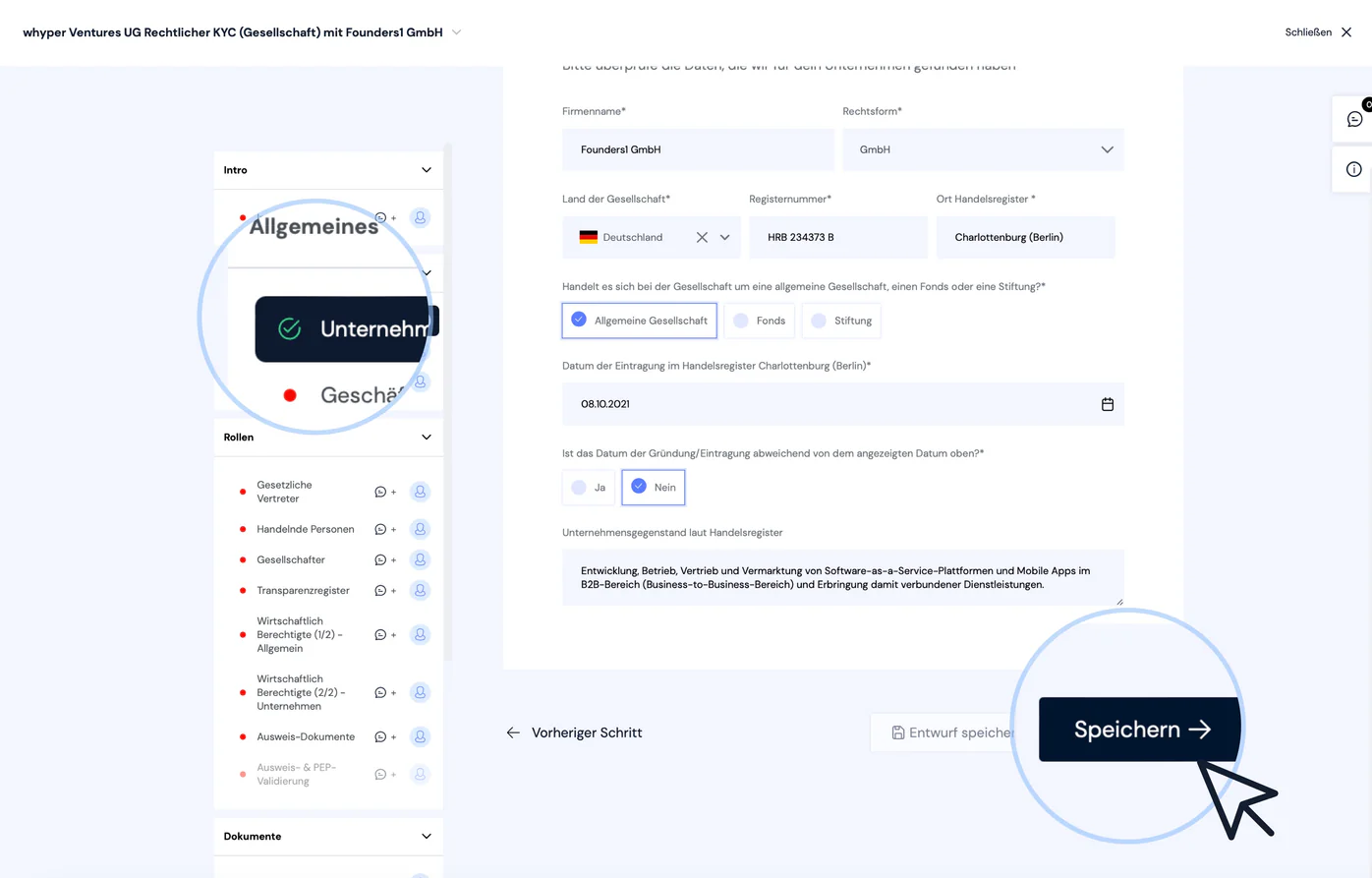The image size is (1372, 878).
Task: Choose Nein for abweichendes Datum
Action: [654, 487]
